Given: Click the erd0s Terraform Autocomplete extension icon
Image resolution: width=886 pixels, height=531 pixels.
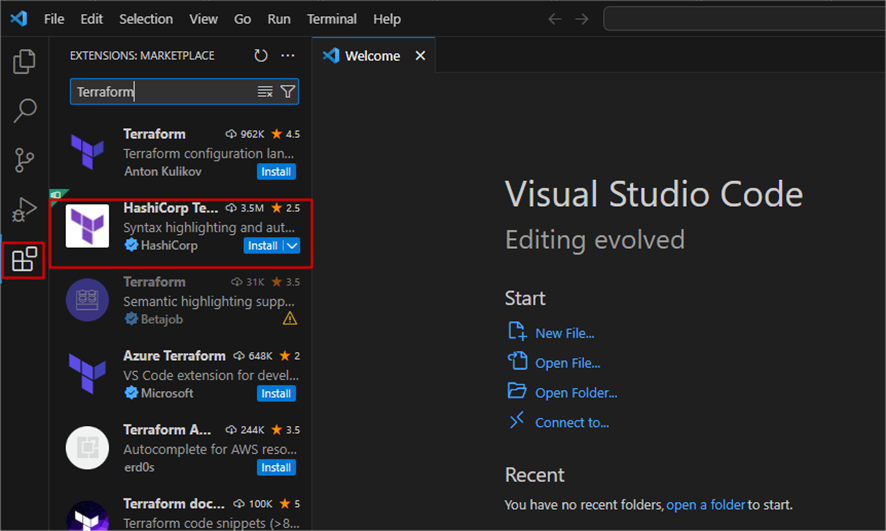Looking at the screenshot, I should (87, 448).
